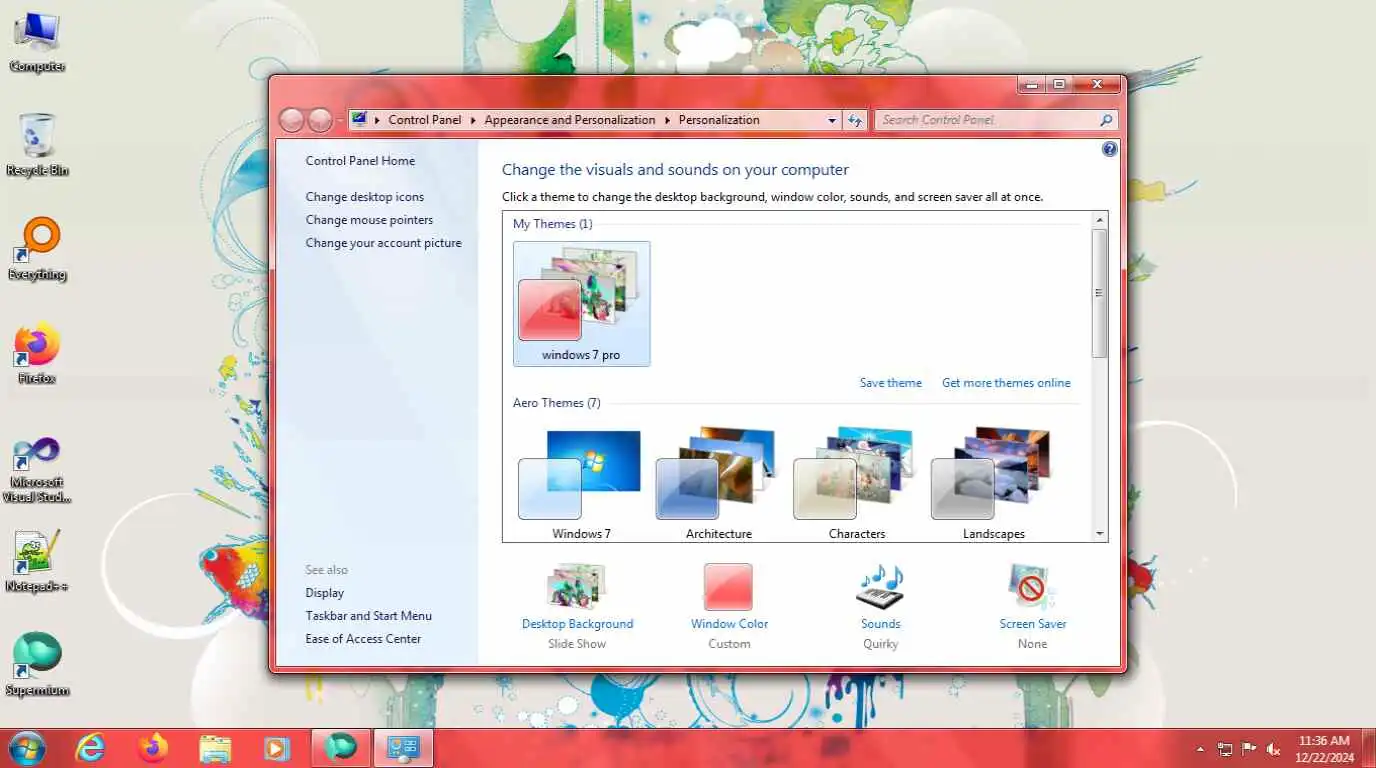Click the taskbar clock showing 11:36 AM

pos(1324,749)
